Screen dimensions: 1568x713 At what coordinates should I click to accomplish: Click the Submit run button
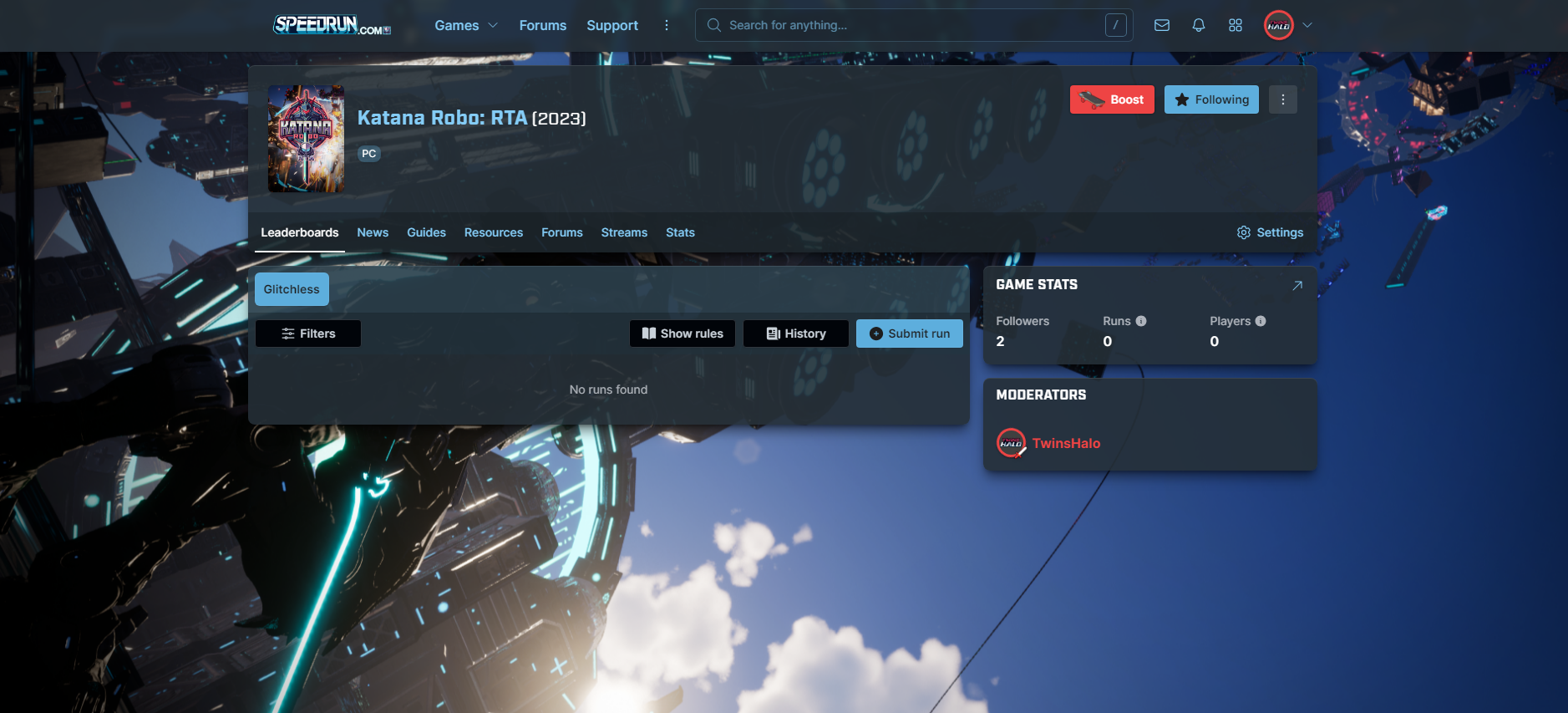(909, 334)
